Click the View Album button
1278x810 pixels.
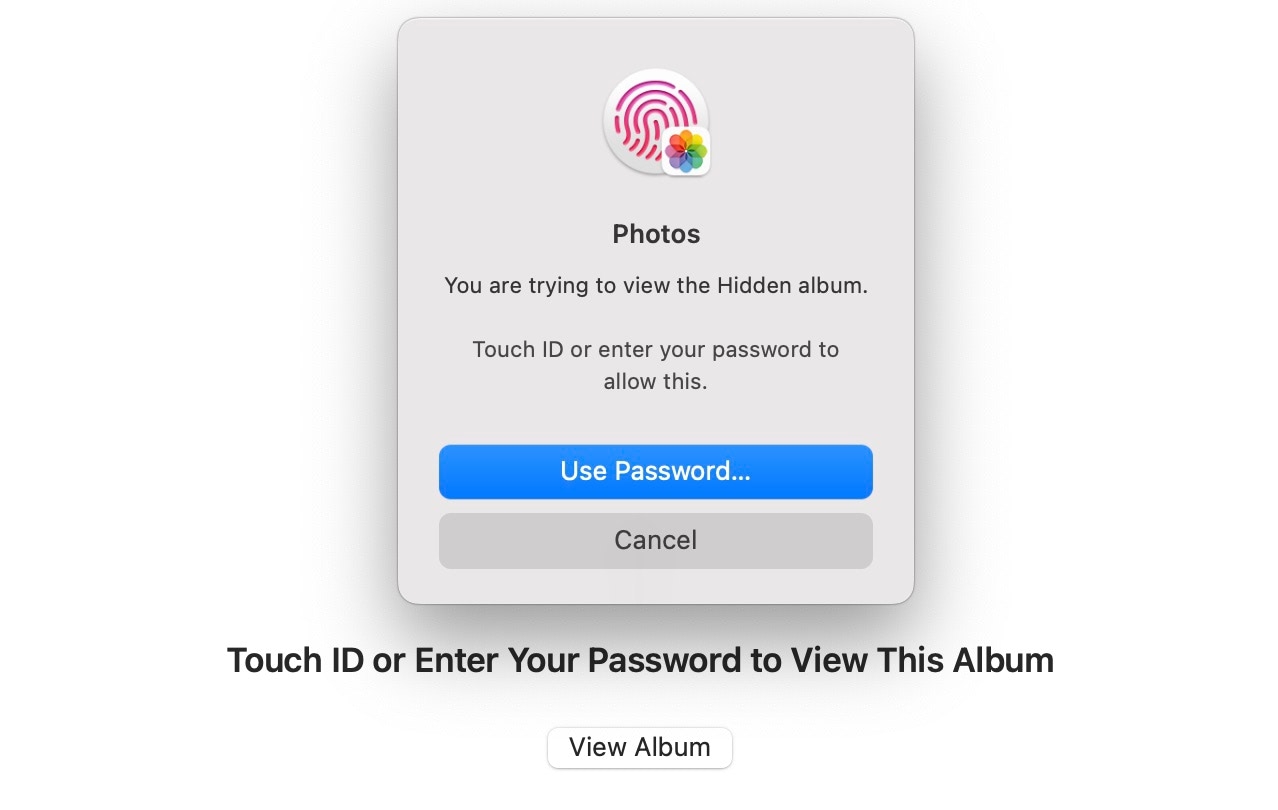[640, 748]
